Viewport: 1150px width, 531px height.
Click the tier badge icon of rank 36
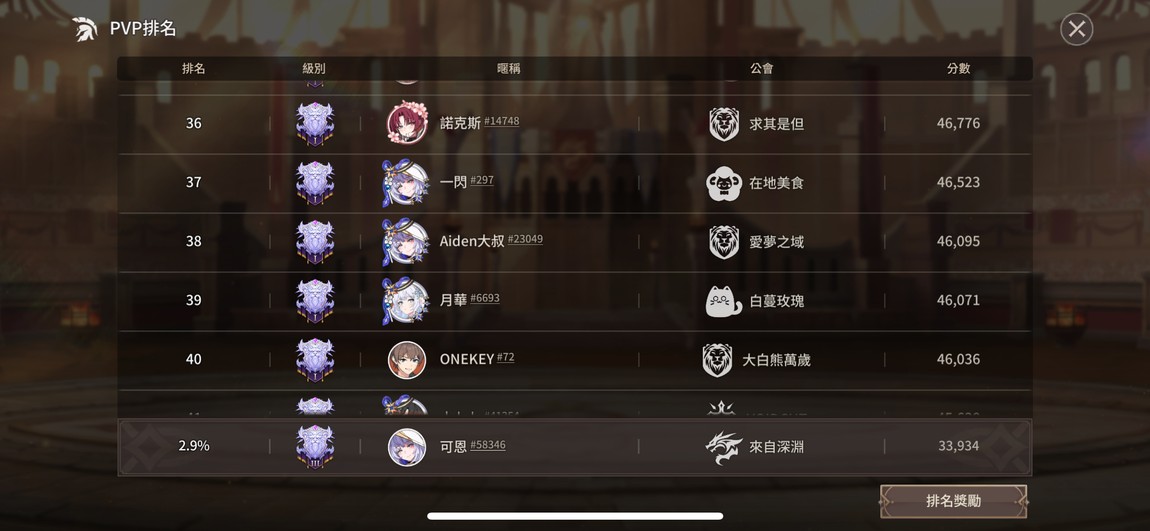pos(315,123)
